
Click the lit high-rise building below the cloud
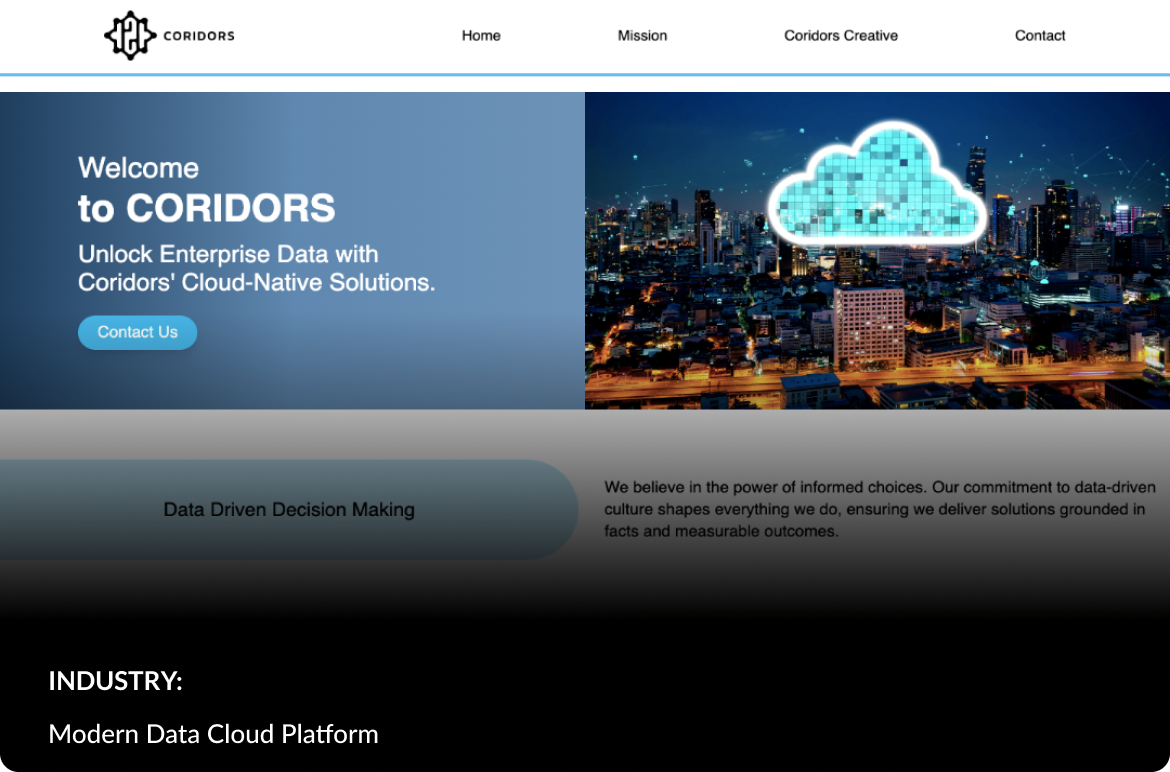tap(868, 325)
